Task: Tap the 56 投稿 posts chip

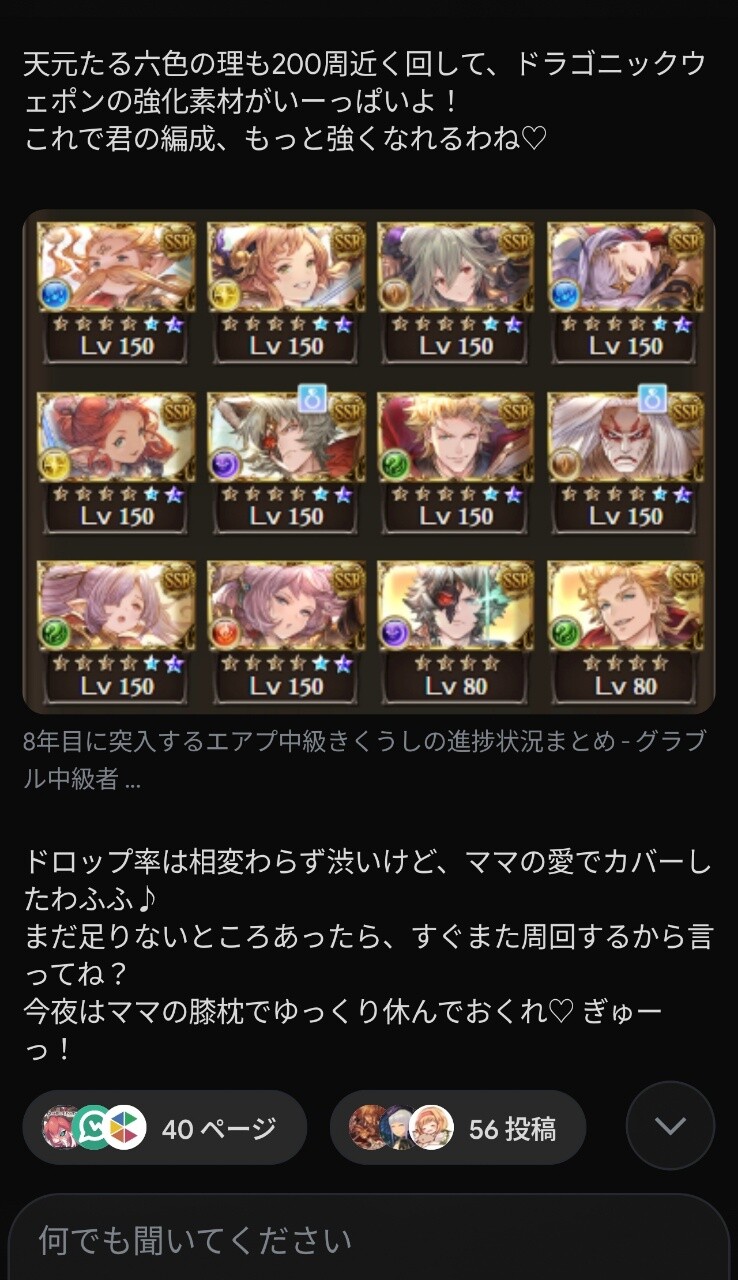Action: click(458, 1128)
